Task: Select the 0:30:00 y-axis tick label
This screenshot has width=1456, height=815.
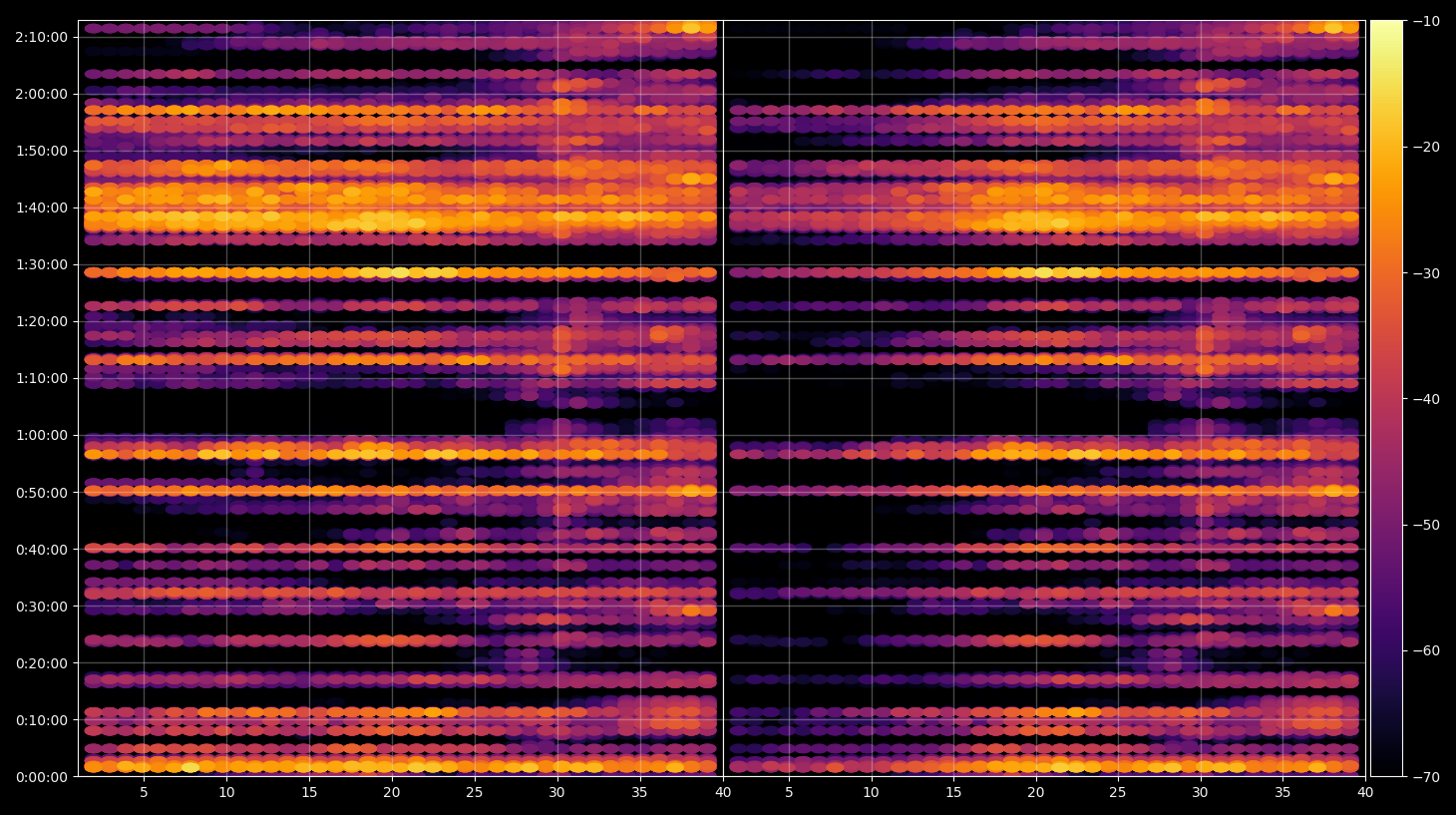Action: click(42, 607)
